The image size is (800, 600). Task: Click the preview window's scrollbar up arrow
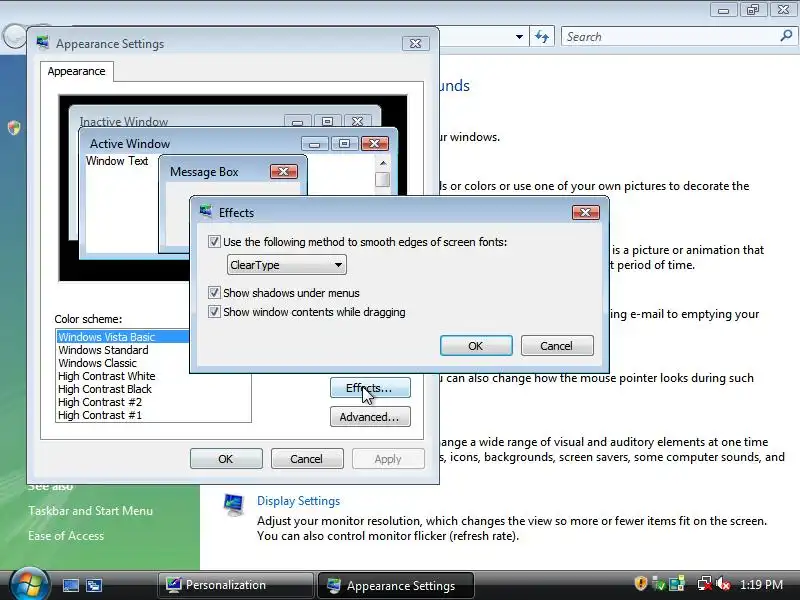(x=383, y=163)
